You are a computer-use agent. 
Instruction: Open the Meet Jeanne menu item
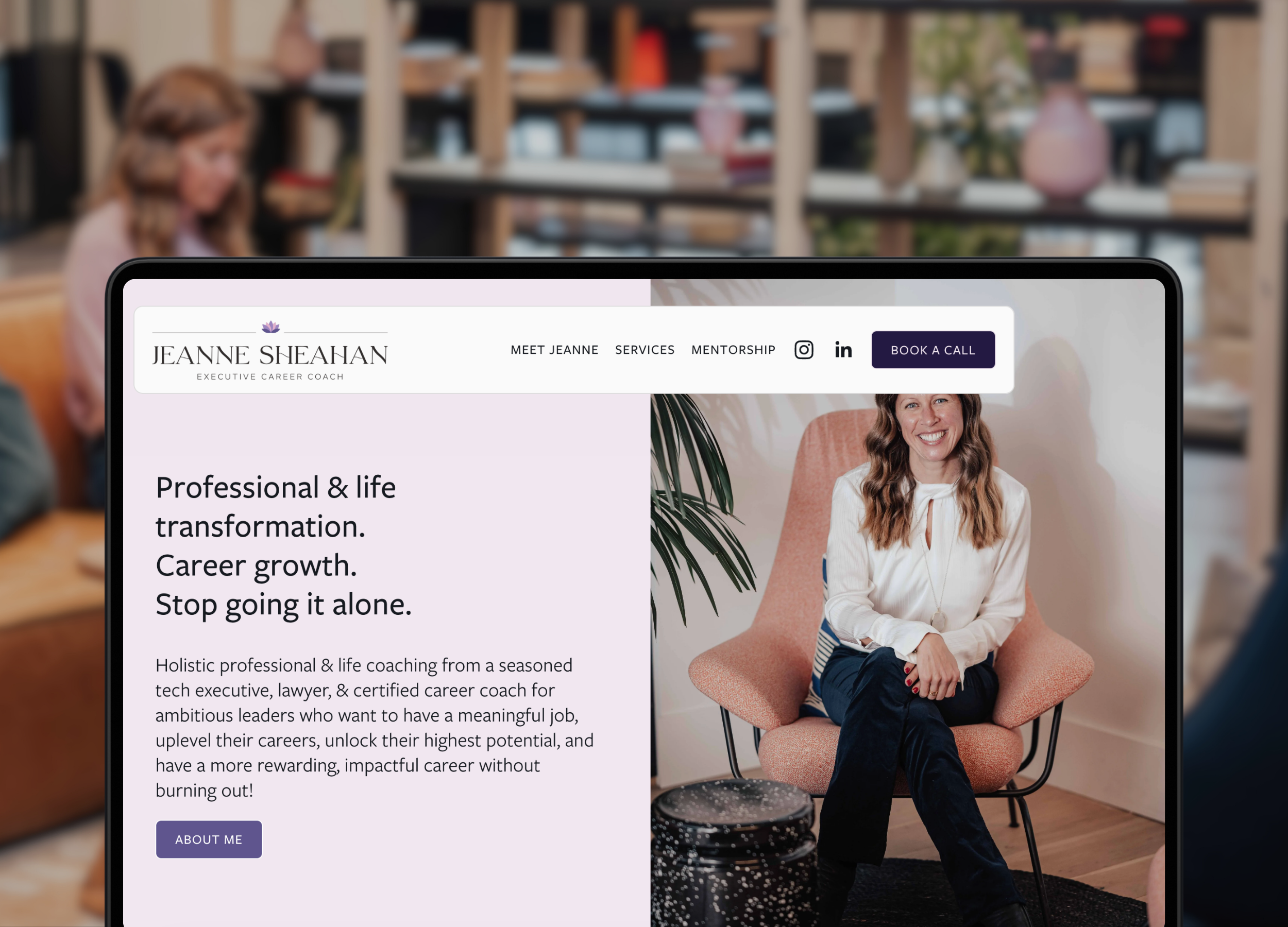click(554, 350)
